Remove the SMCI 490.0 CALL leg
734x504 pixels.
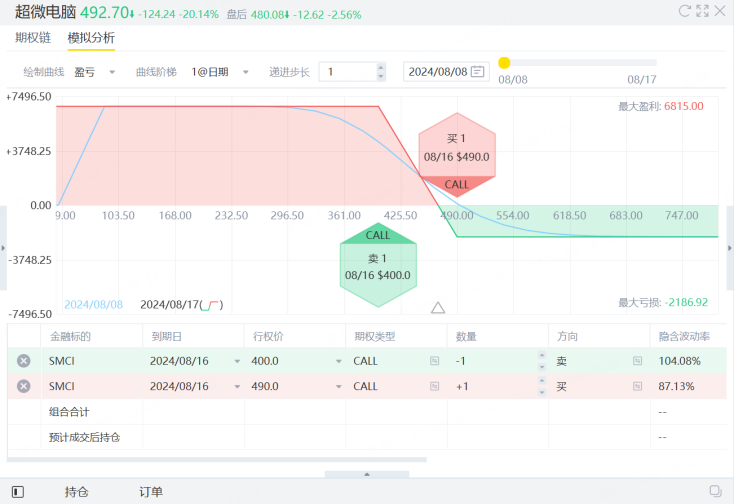coord(23,386)
